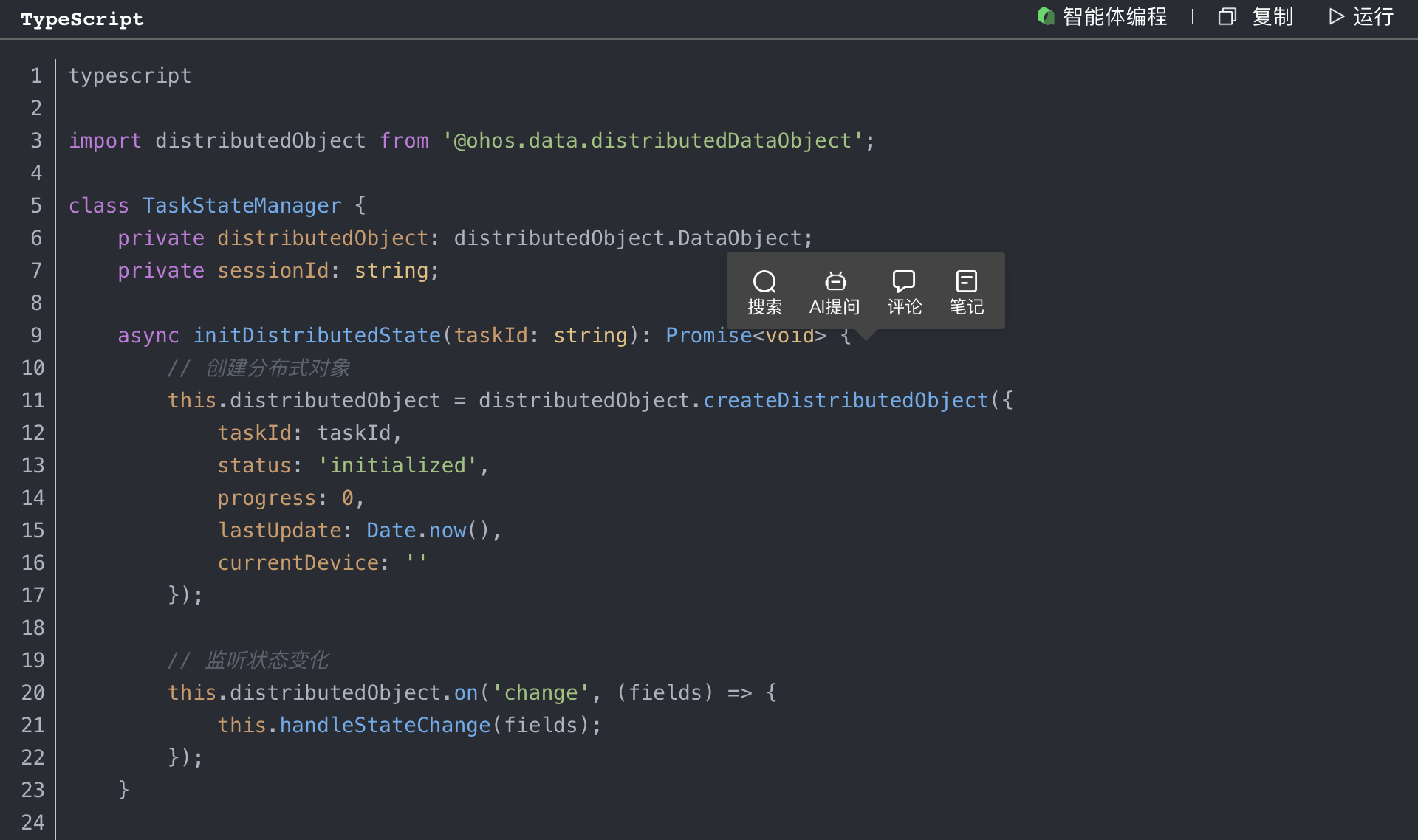Click the search magnifier icon in popup
Screen dimensions: 1418x840
(x=764, y=281)
